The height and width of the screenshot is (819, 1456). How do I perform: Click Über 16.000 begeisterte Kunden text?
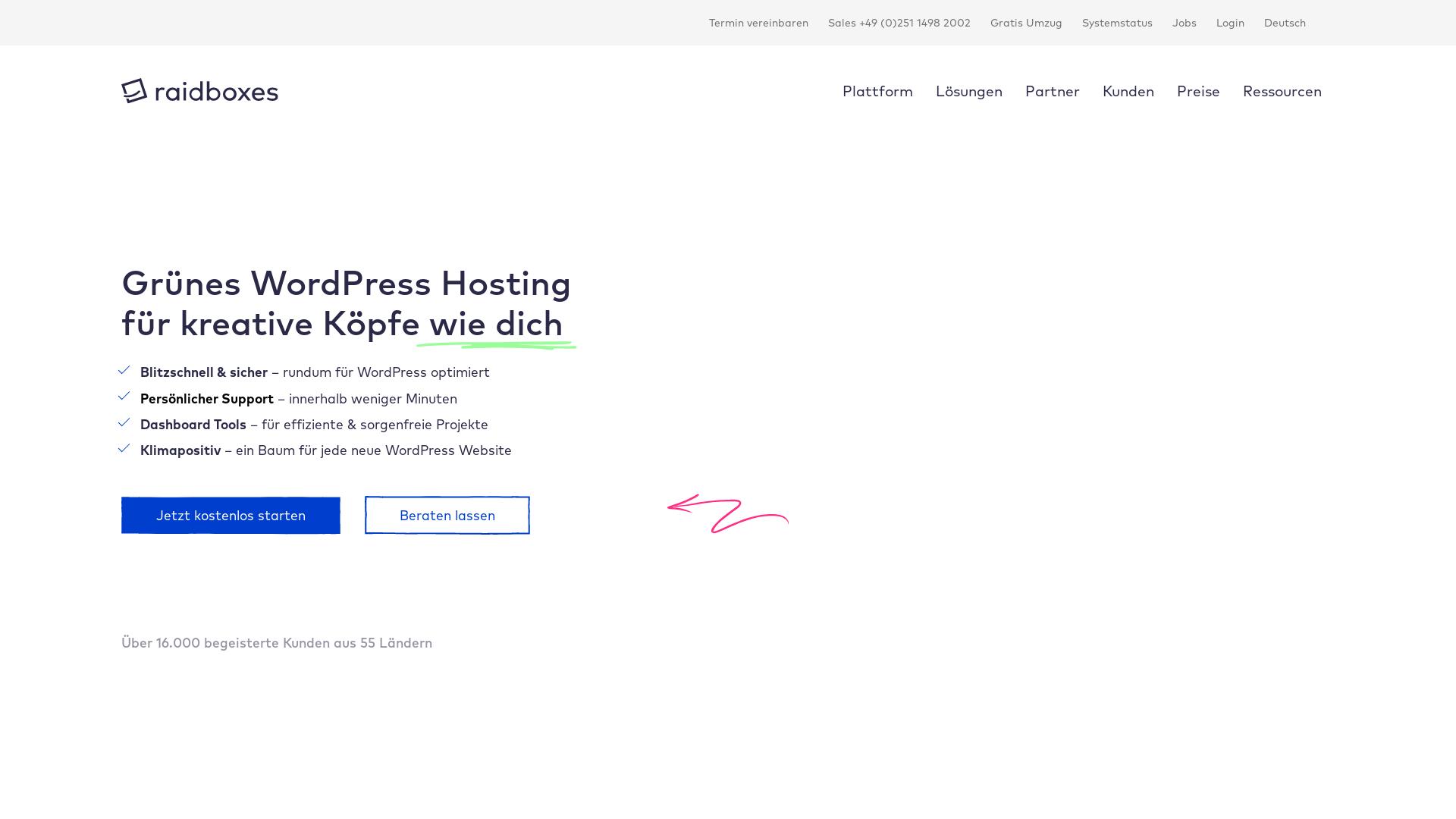[x=277, y=643]
